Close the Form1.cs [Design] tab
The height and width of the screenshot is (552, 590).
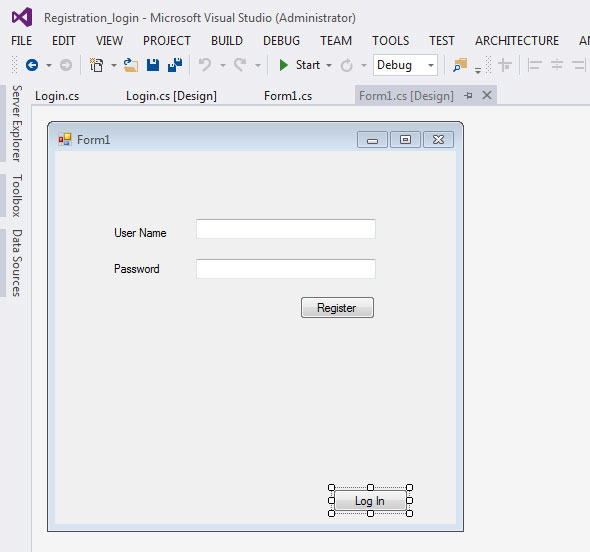487,95
